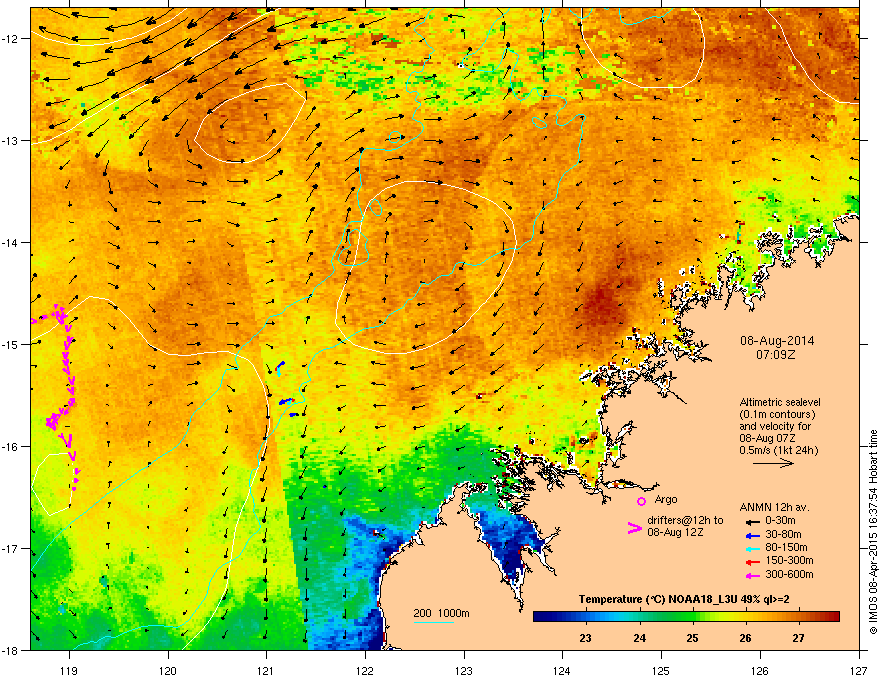Click the vertical IMOS Hobart time copyright text

pos(873,532)
